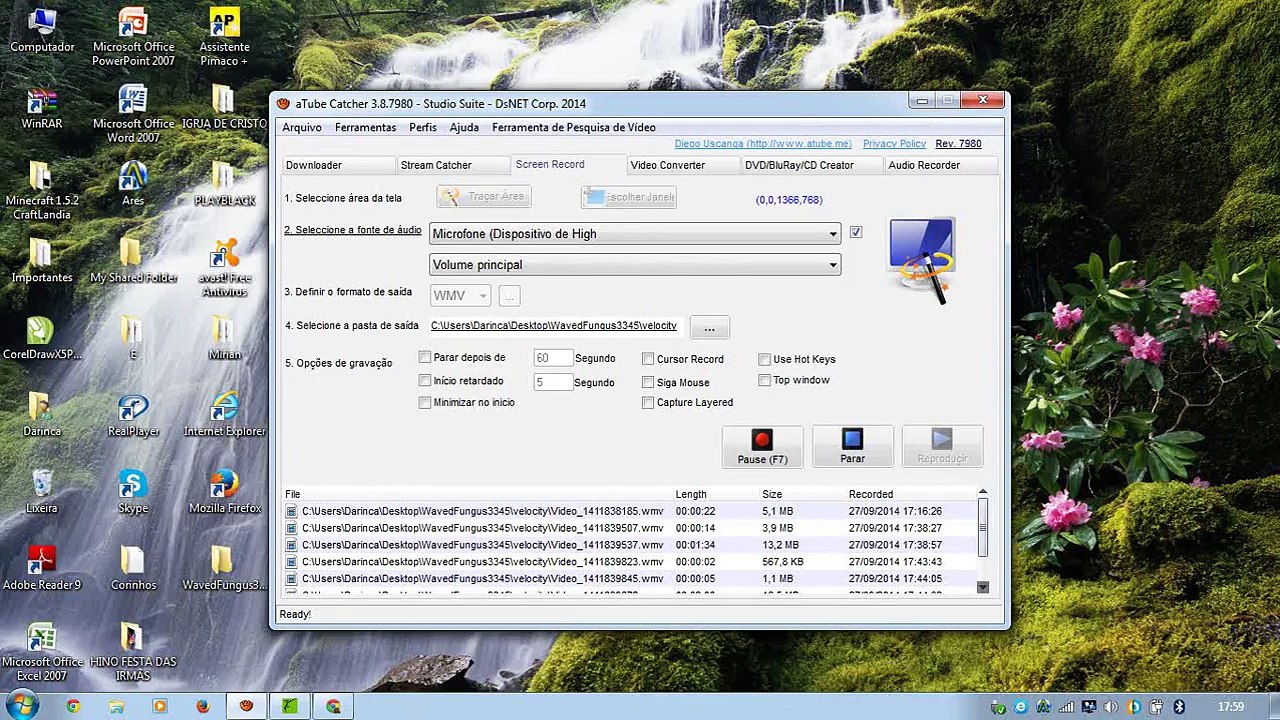Click the Traçar Área button
This screenshot has width=1280, height=720.
[x=484, y=197]
